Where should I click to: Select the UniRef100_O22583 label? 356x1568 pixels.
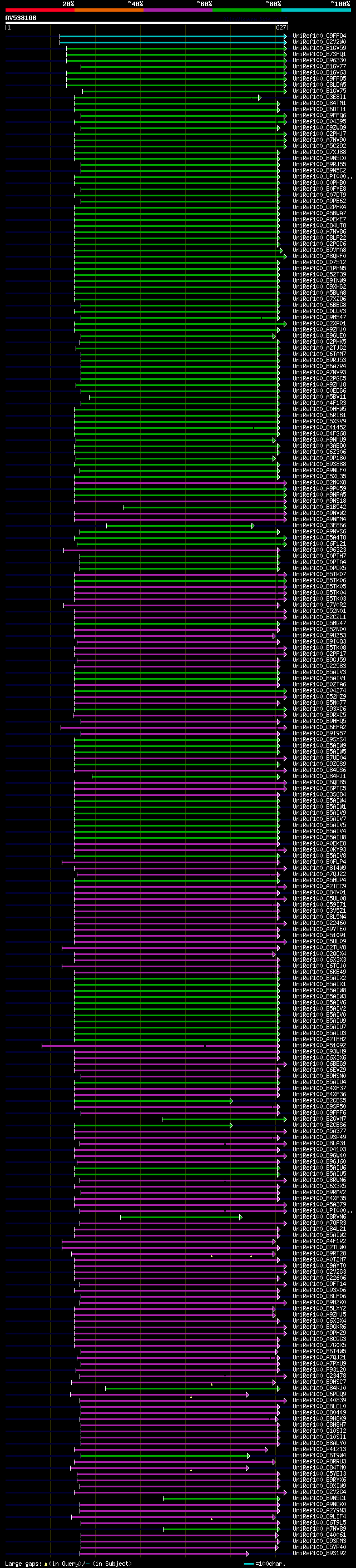click(x=319, y=666)
